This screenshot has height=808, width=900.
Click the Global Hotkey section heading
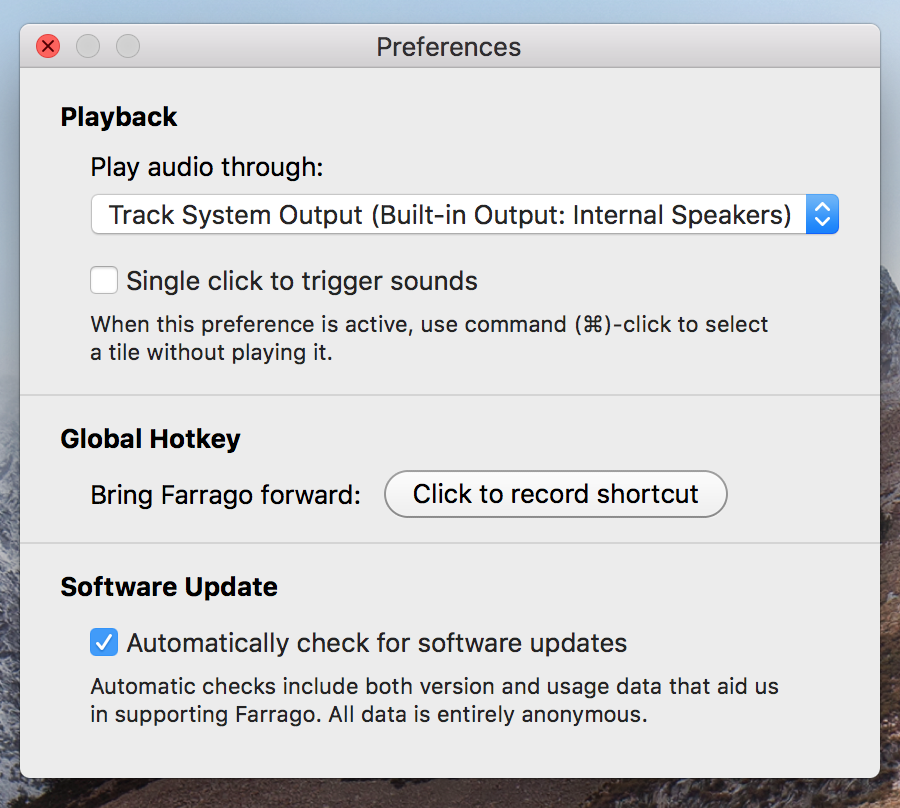[x=150, y=440]
